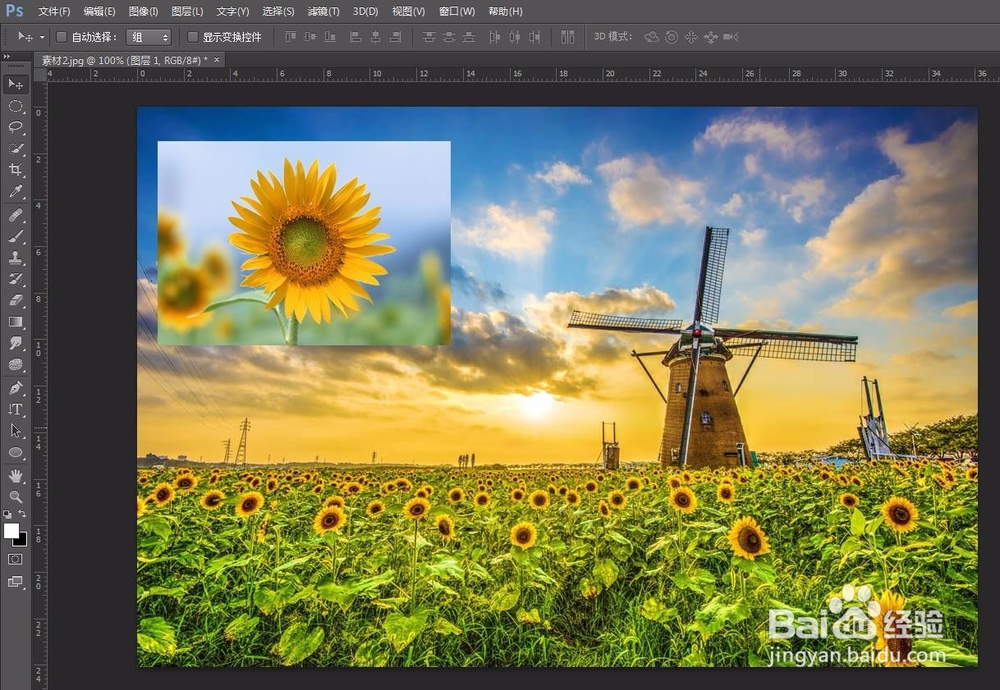Select the Gradient tool
Image resolution: width=1000 pixels, height=690 pixels.
[15, 322]
